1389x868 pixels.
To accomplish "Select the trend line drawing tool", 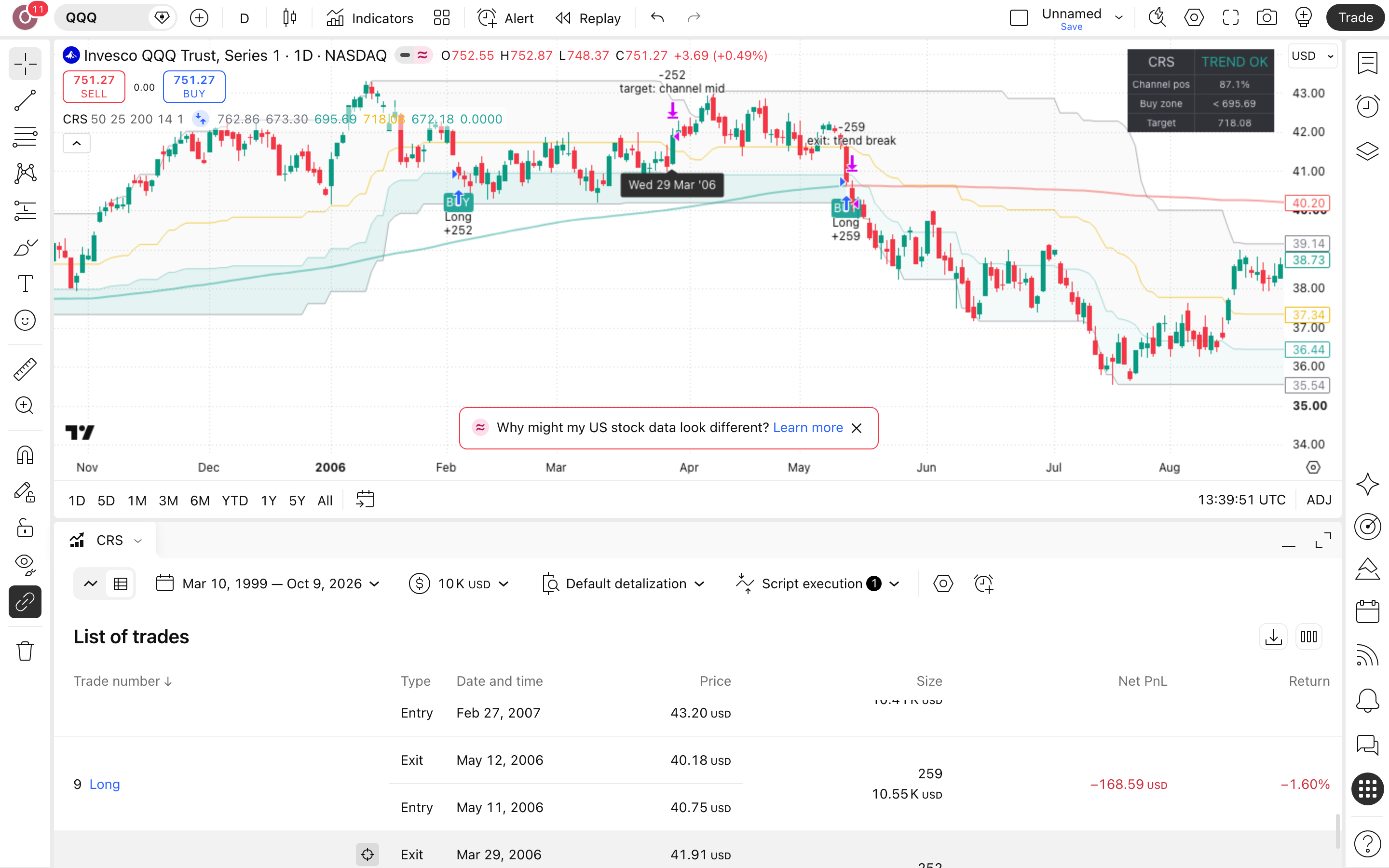I will (25, 100).
